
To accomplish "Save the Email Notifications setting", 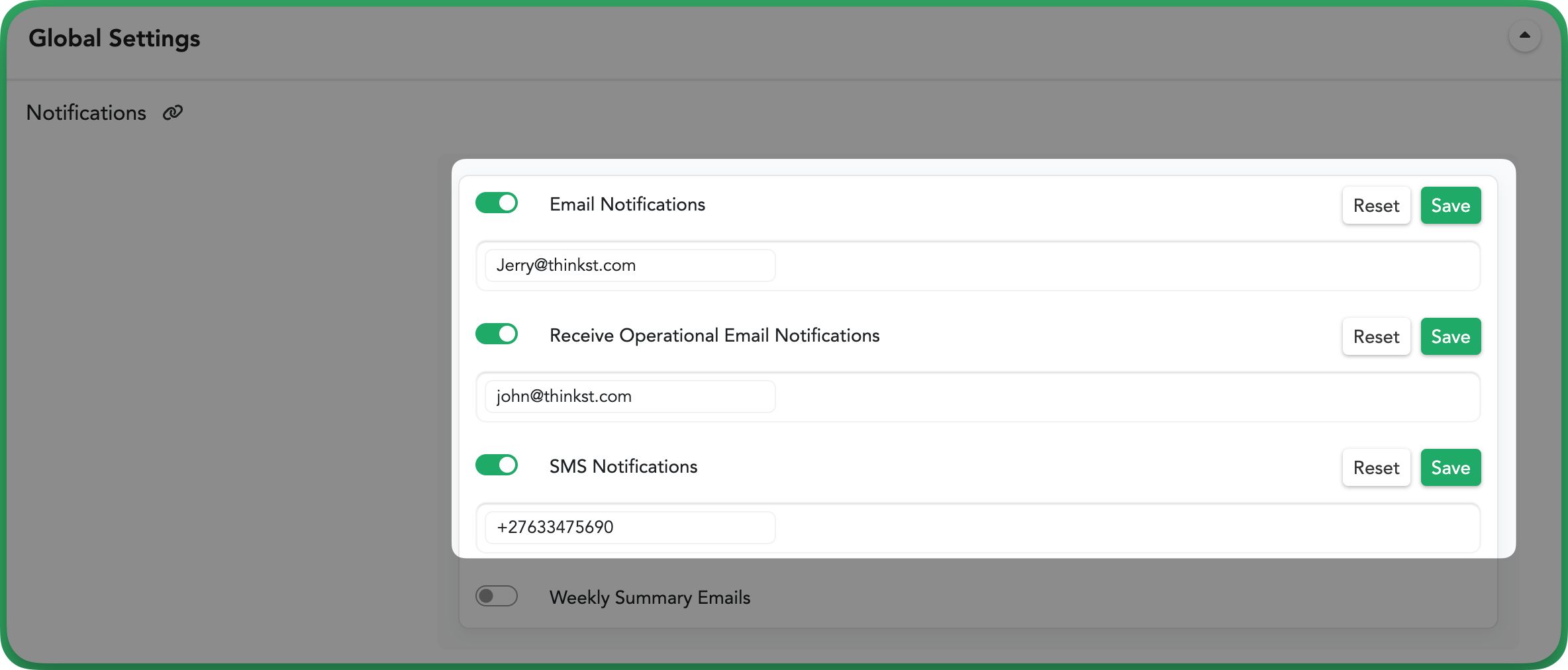I will tap(1450, 206).
